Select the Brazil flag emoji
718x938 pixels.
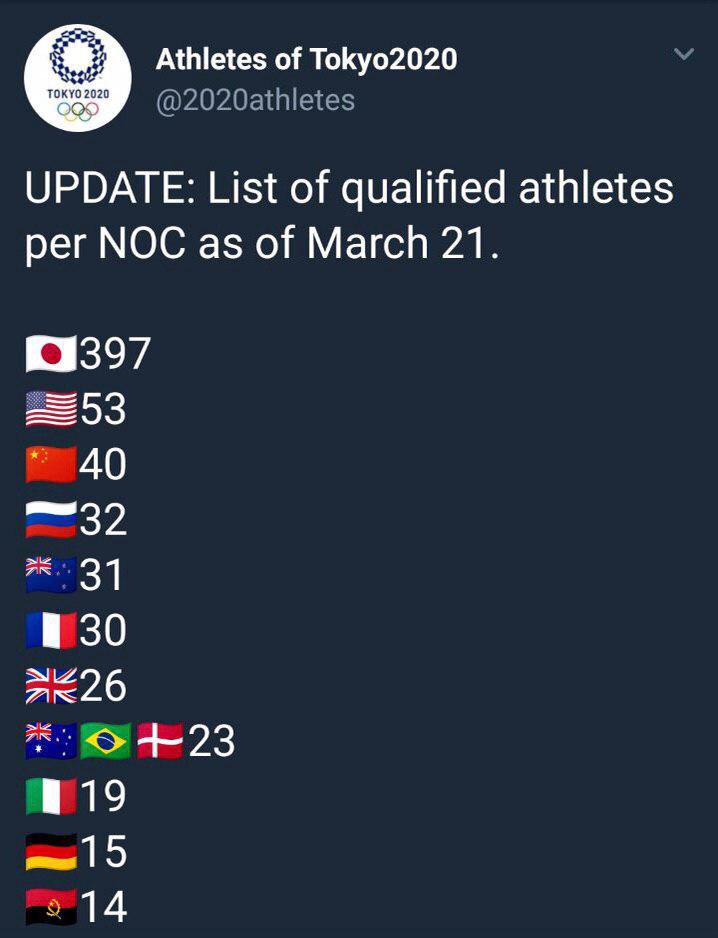(106, 742)
